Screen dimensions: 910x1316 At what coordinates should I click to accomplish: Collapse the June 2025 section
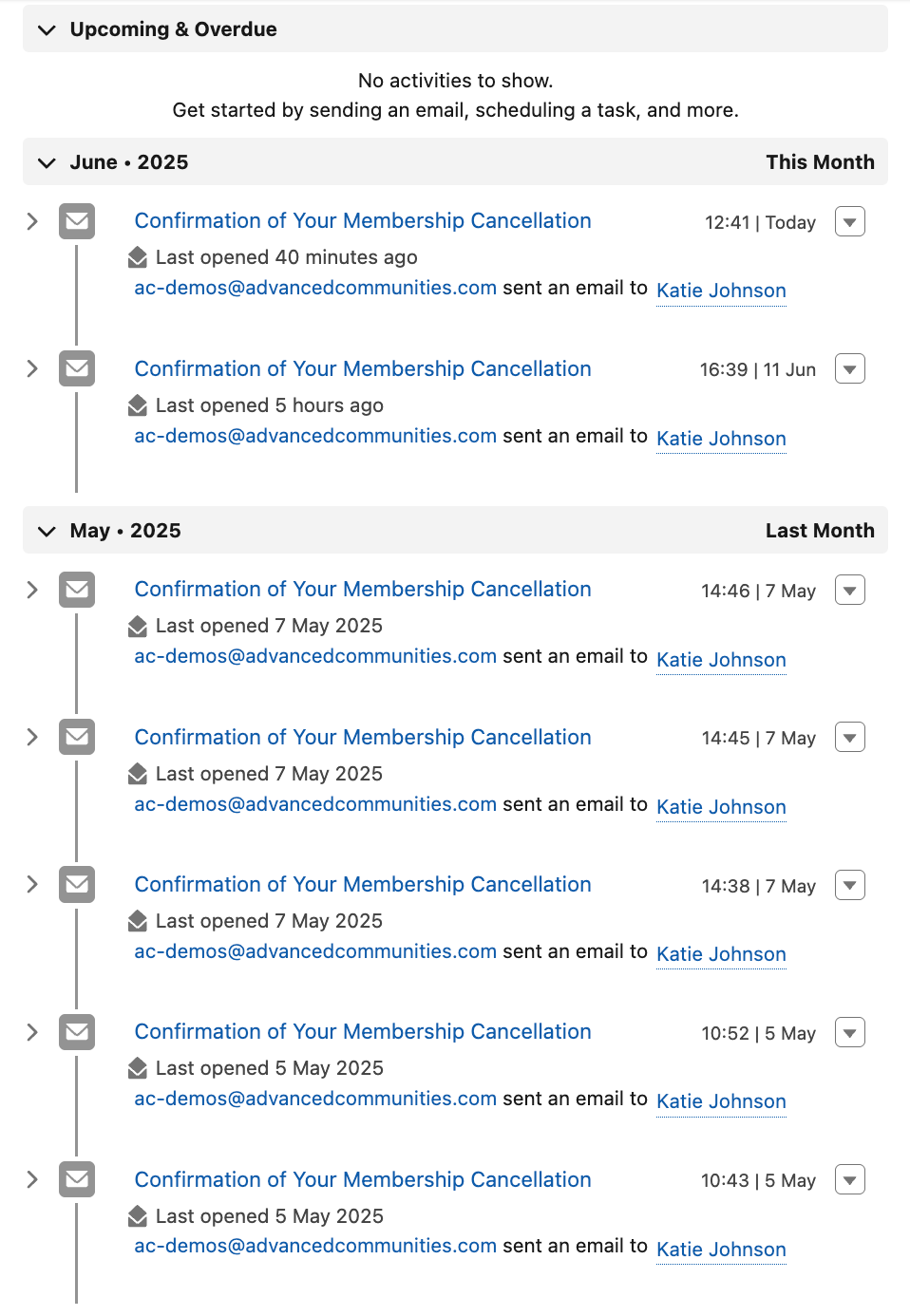pos(47,163)
